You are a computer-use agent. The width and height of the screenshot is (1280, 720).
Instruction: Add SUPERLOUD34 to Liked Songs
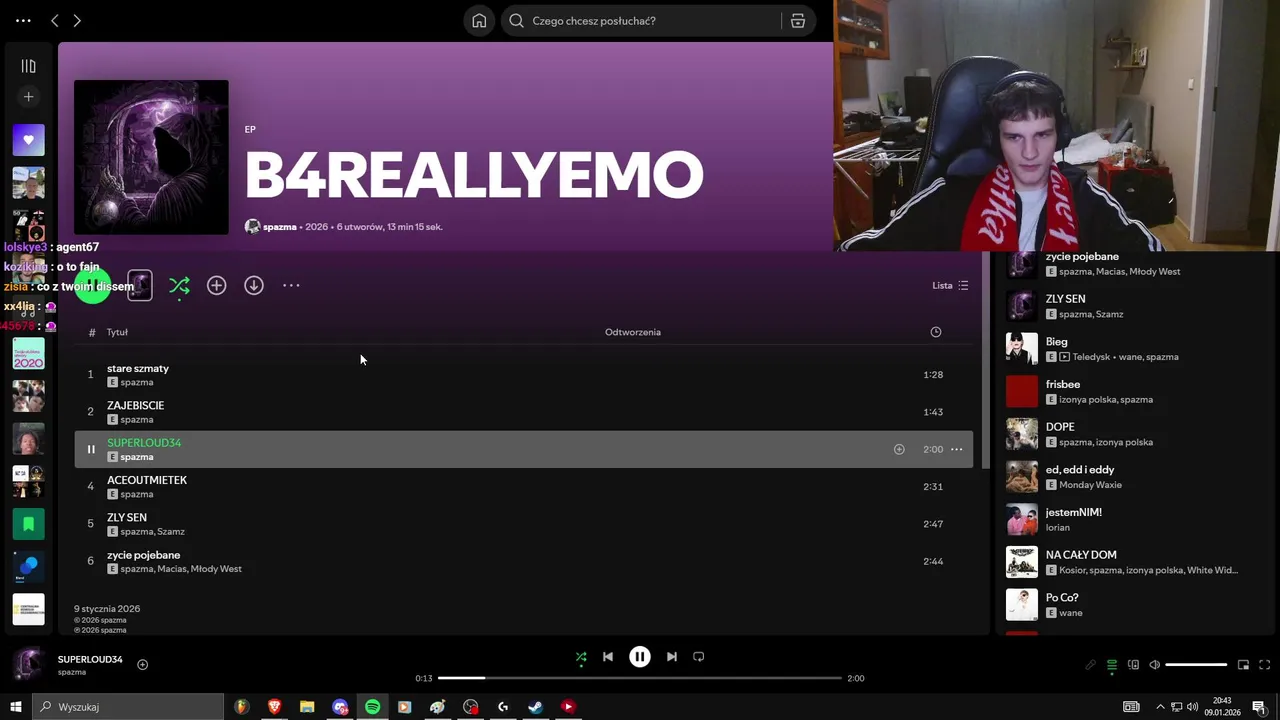tap(899, 450)
